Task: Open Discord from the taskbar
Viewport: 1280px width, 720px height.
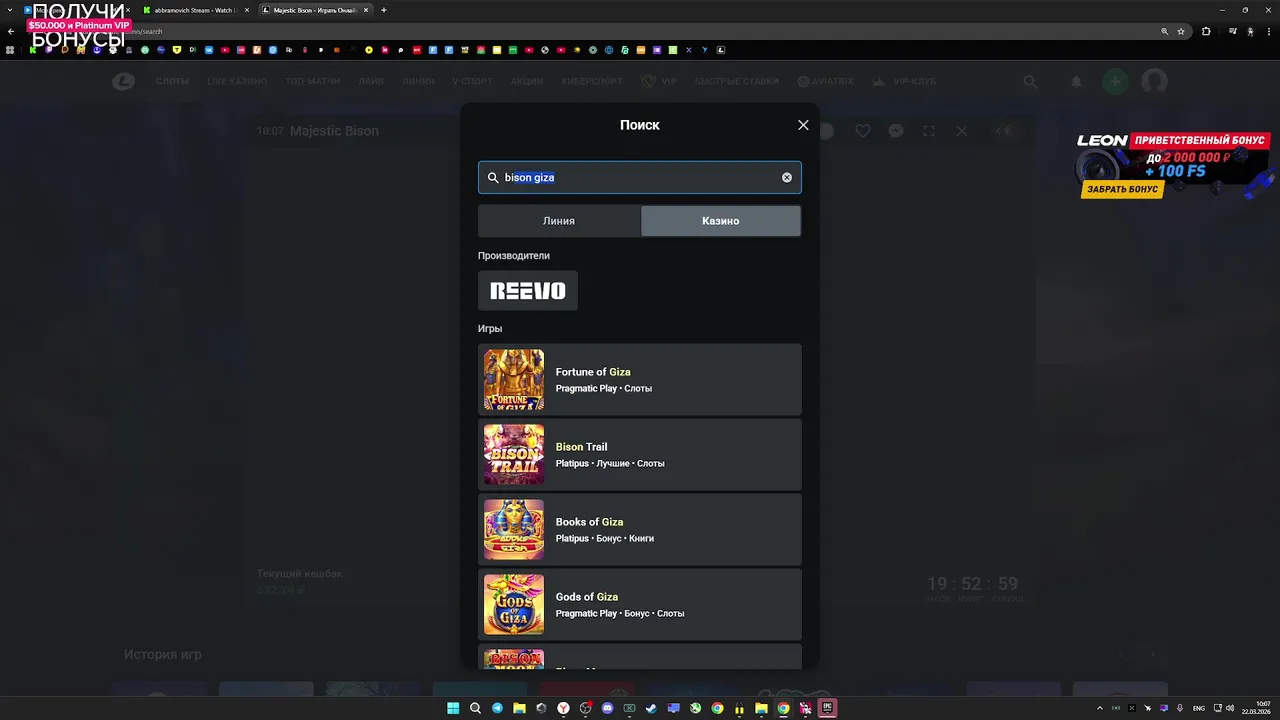Action: 607,708
